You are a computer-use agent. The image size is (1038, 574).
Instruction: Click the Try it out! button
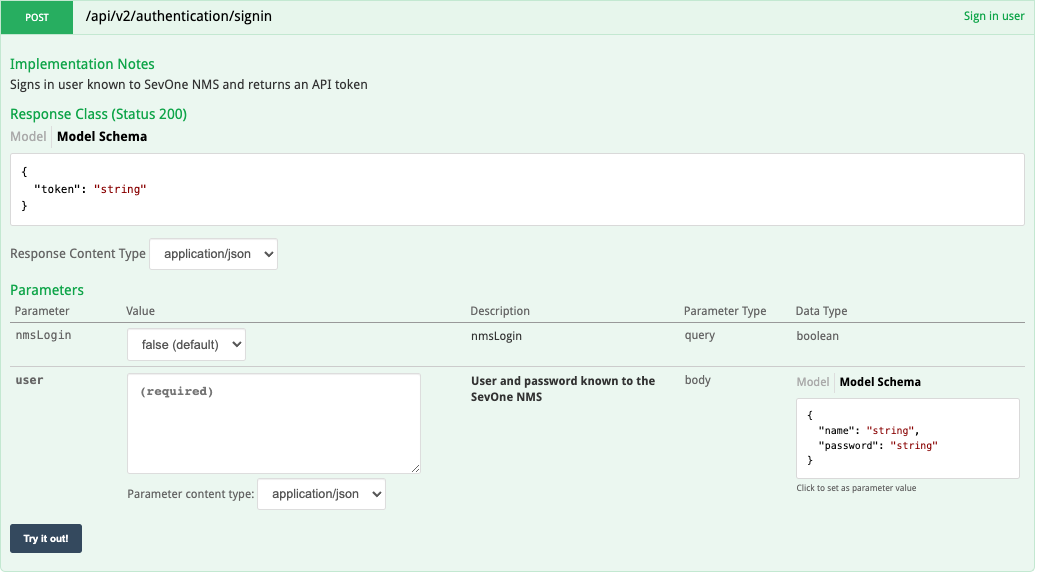click(x=46, y=539)
